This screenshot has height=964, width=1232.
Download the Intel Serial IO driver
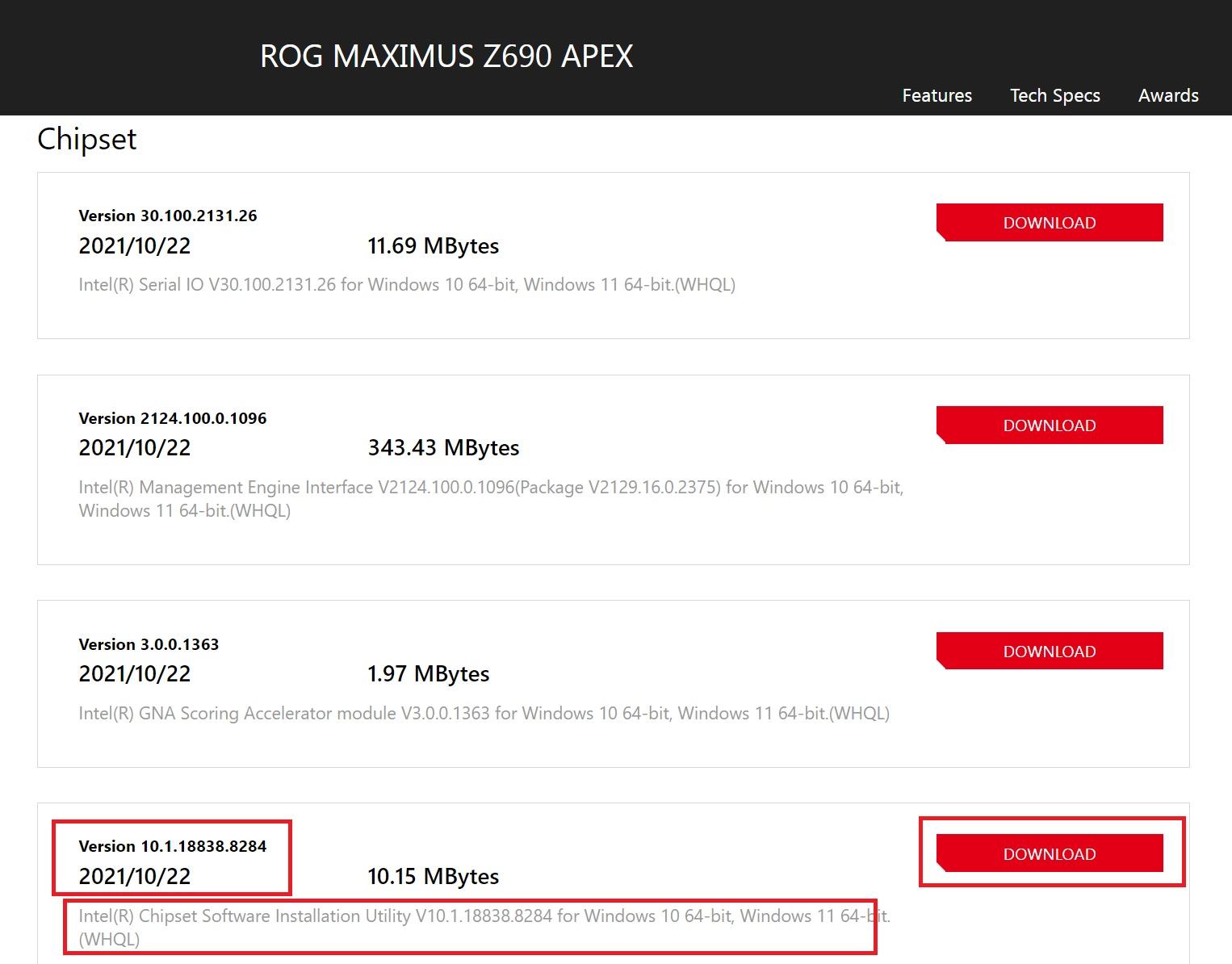pos(1049,223)
